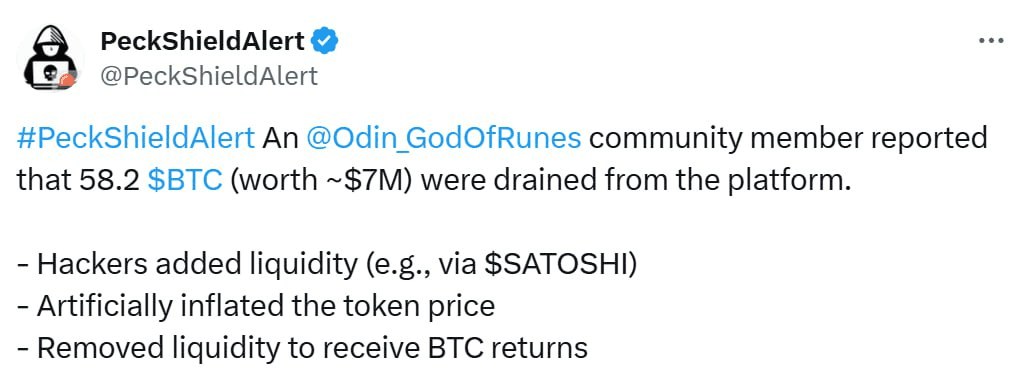Select the "Removed liquidity to receive BTC returns" line

[x=302, y=348]
